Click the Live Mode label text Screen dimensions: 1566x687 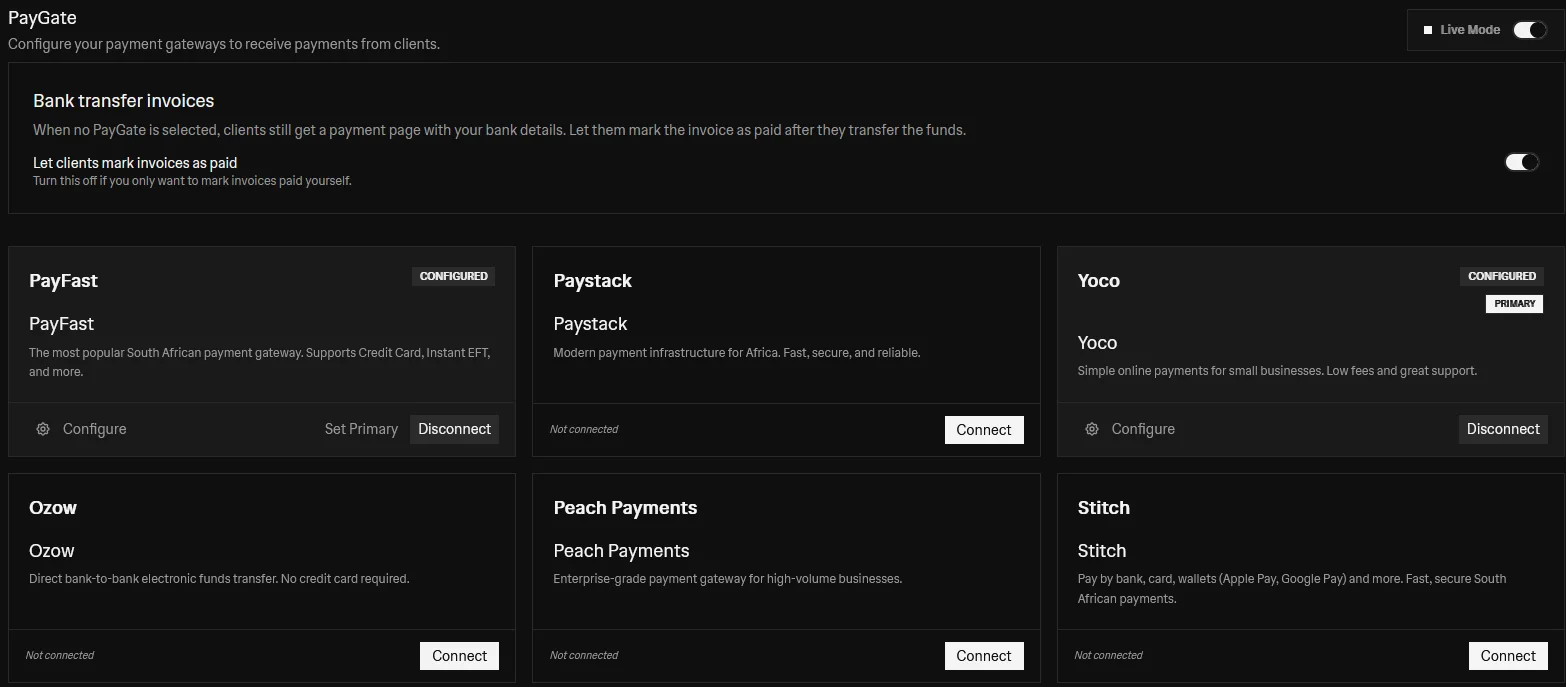(x=1470, y=30)
